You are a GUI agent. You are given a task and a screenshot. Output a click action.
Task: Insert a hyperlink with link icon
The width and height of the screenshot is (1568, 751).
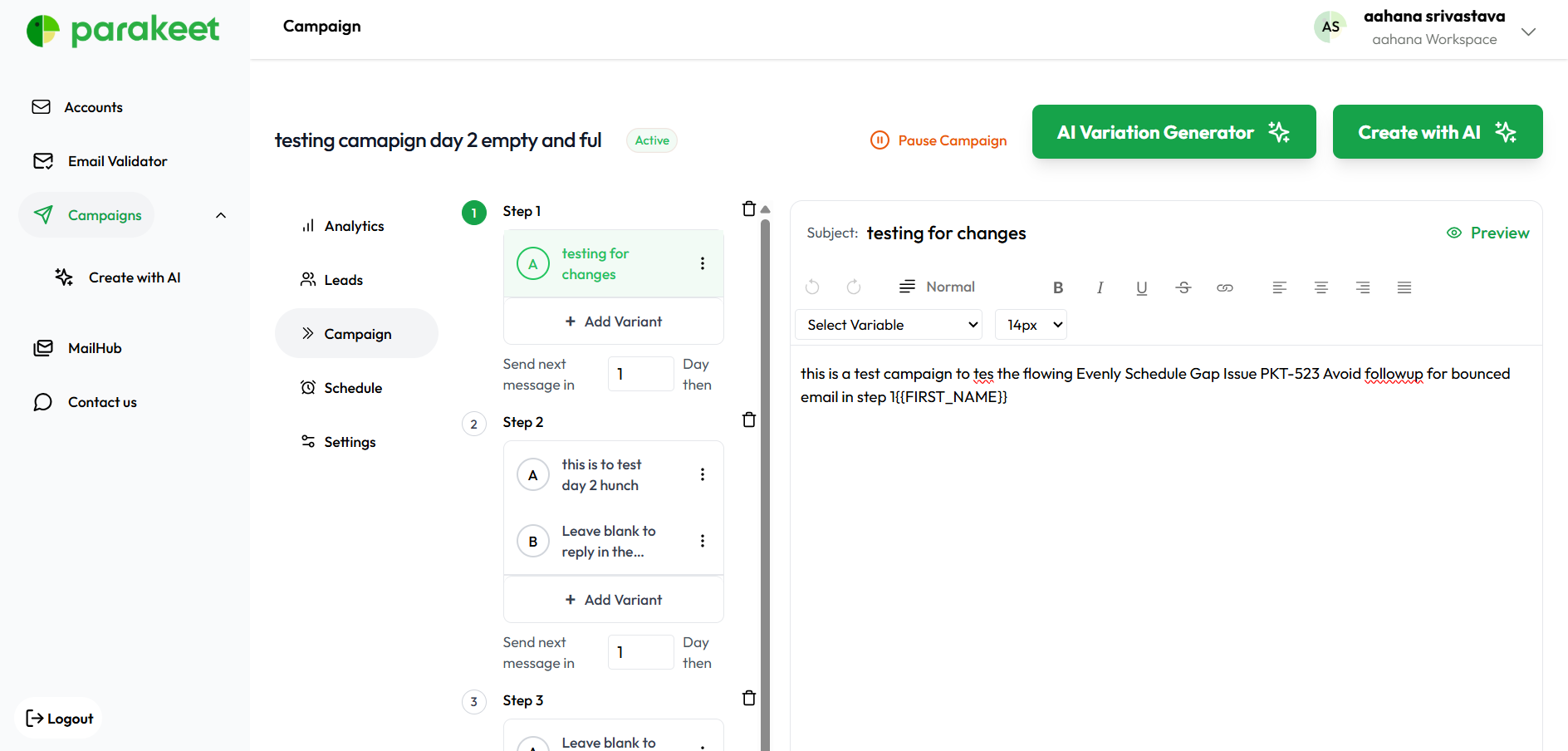pyautogui.click(x=1225, y=287)
